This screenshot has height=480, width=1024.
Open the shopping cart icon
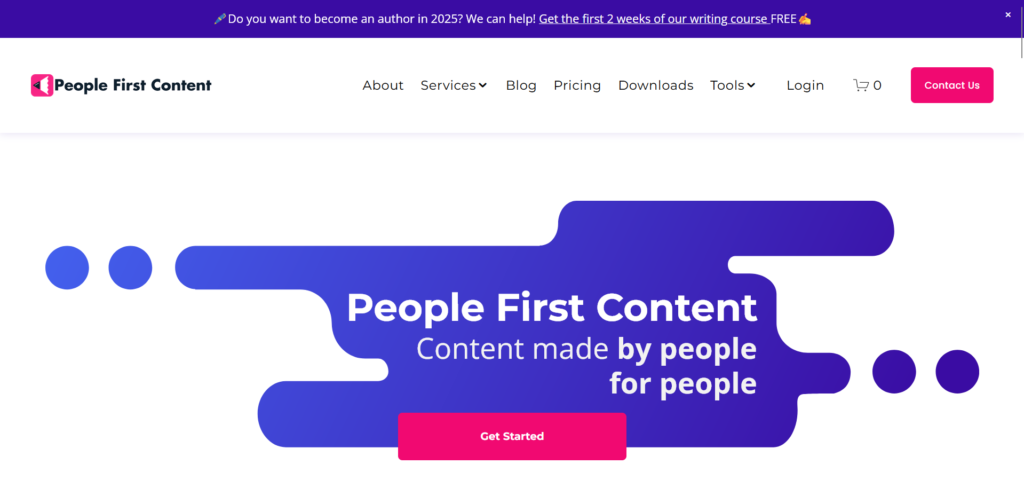860,86
